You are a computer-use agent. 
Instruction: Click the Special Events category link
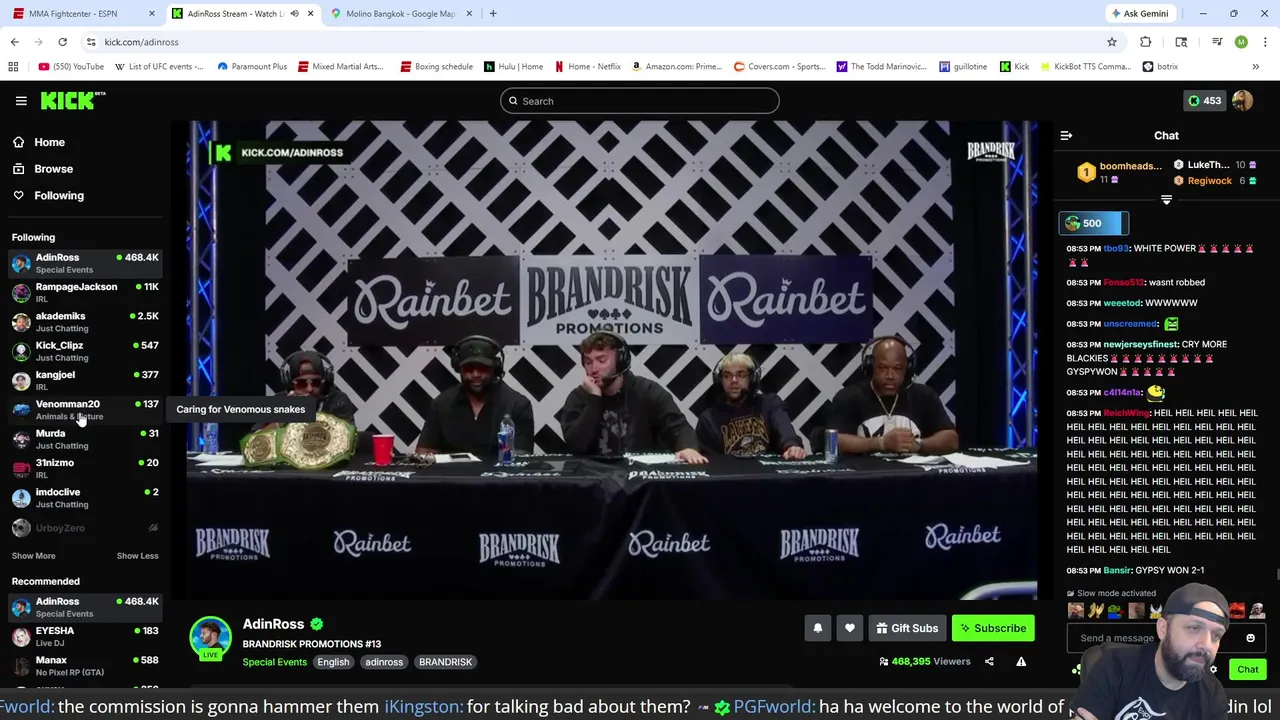click(274, 662)
